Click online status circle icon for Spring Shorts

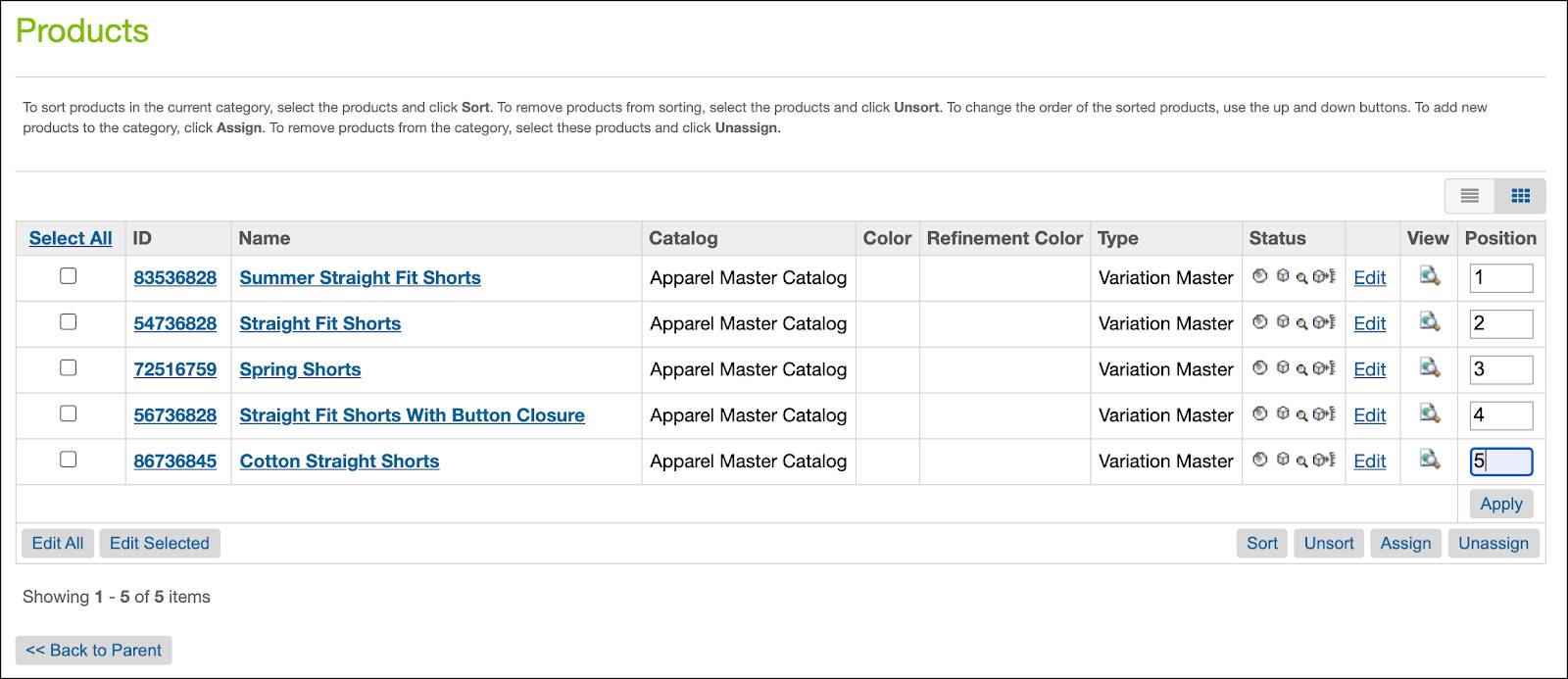[x=1260, y=367]
